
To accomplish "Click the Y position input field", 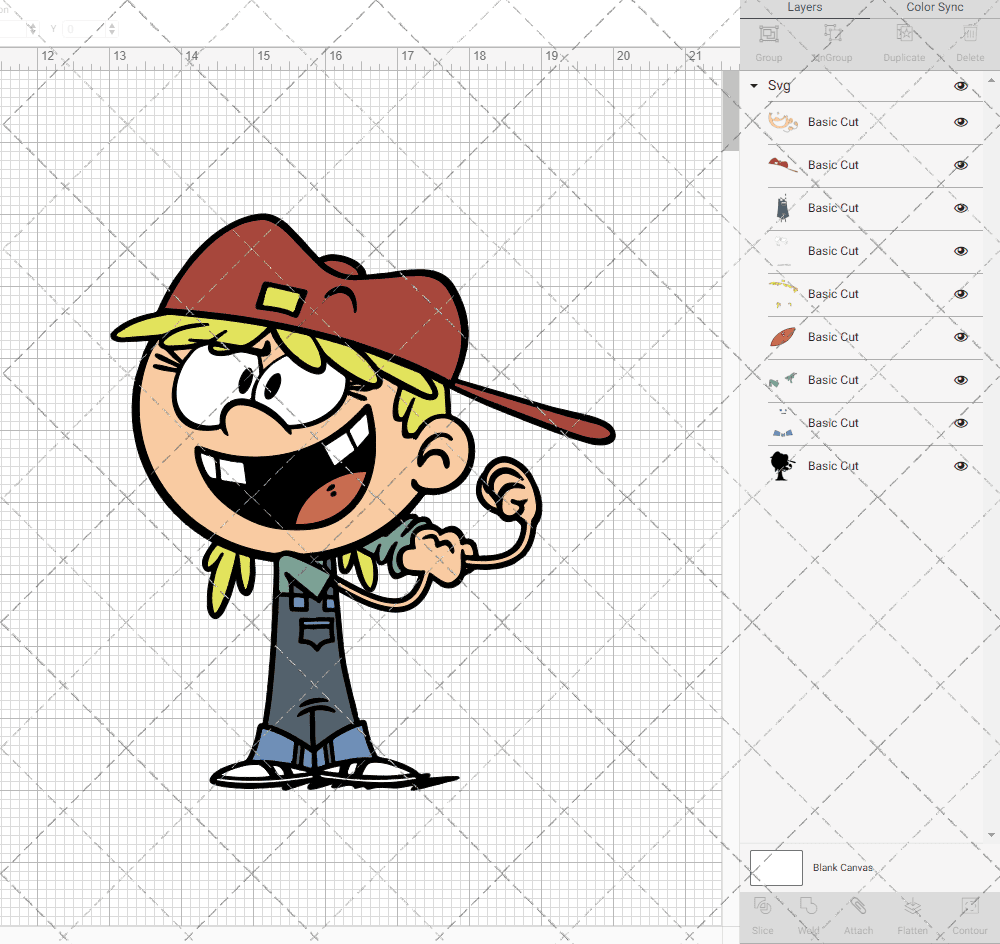I will [83, 29].
